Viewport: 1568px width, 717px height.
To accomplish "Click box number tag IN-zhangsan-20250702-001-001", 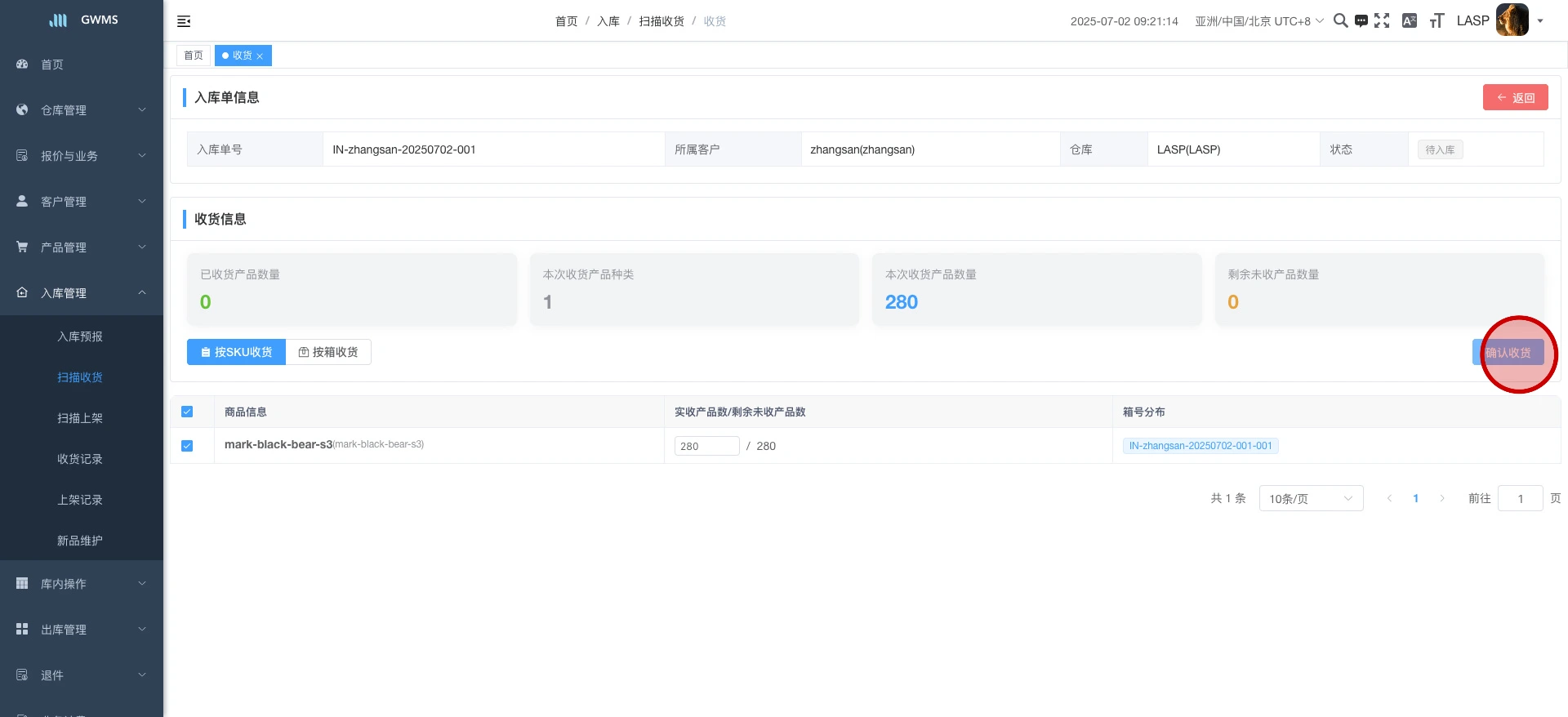I will pyautogui.click(x=1200, y=446).
